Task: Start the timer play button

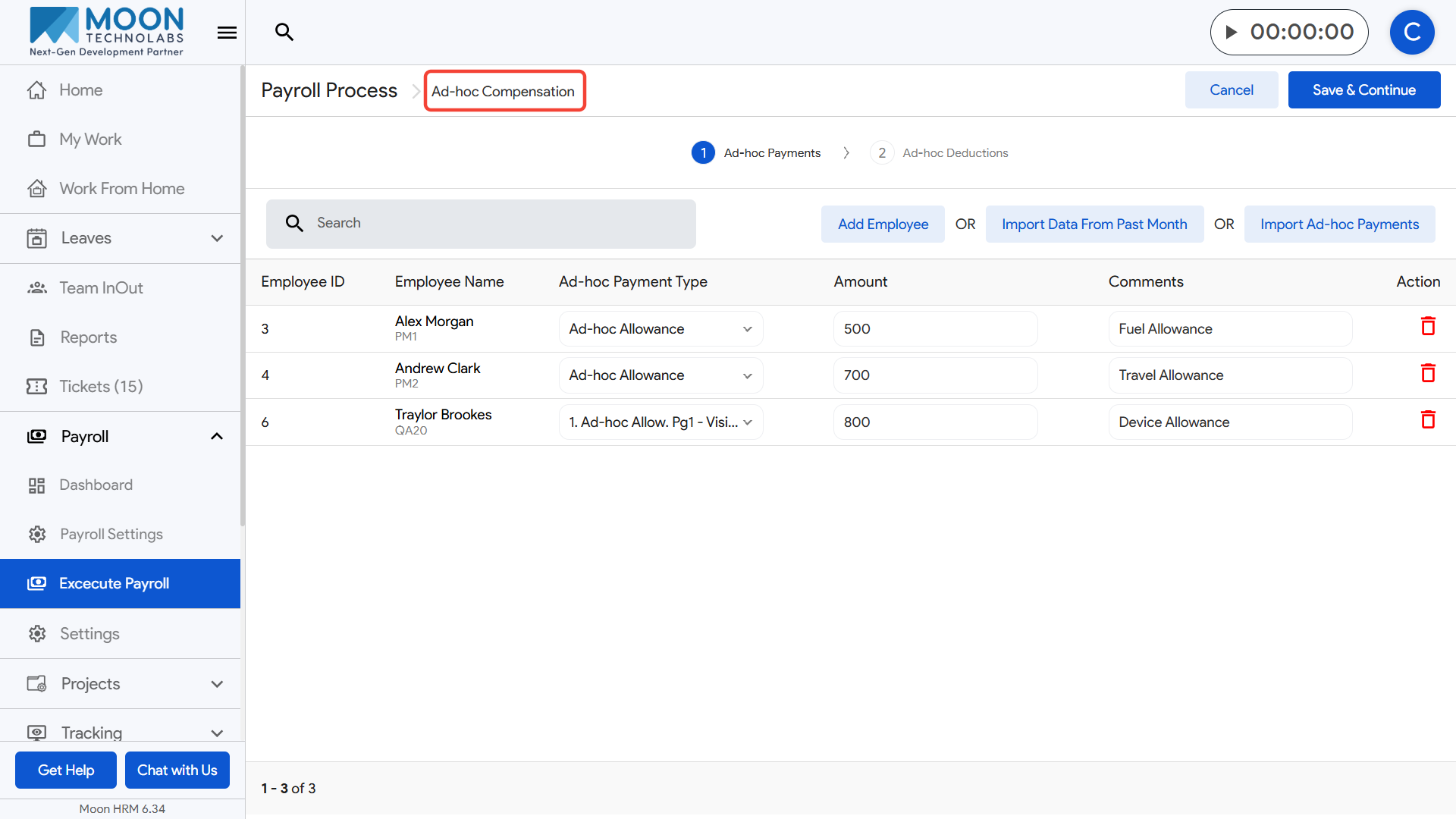Action: pyautogui.click(x=1232, y=32)
